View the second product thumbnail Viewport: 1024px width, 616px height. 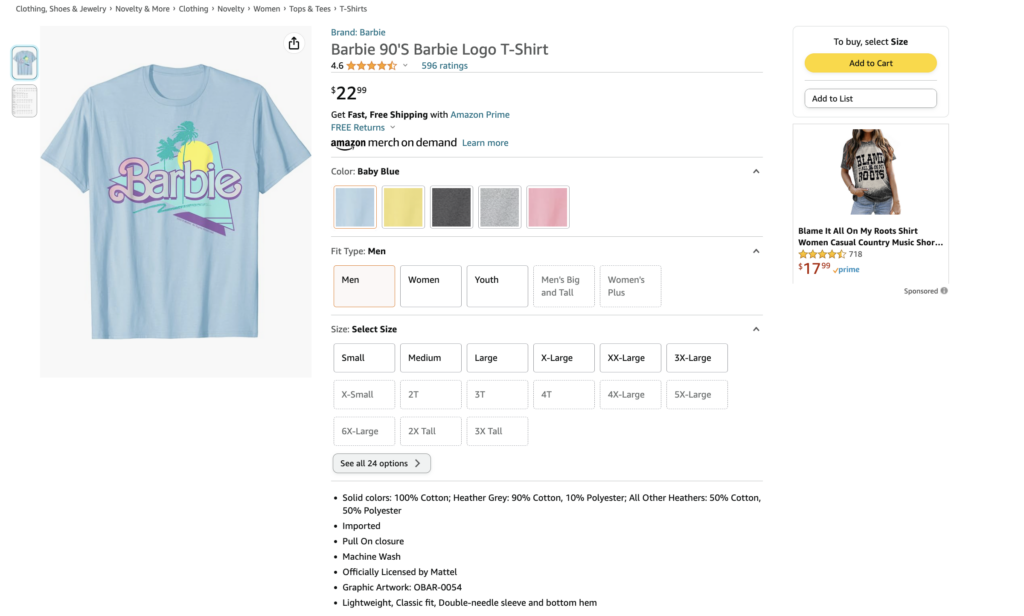pos(24,101)
